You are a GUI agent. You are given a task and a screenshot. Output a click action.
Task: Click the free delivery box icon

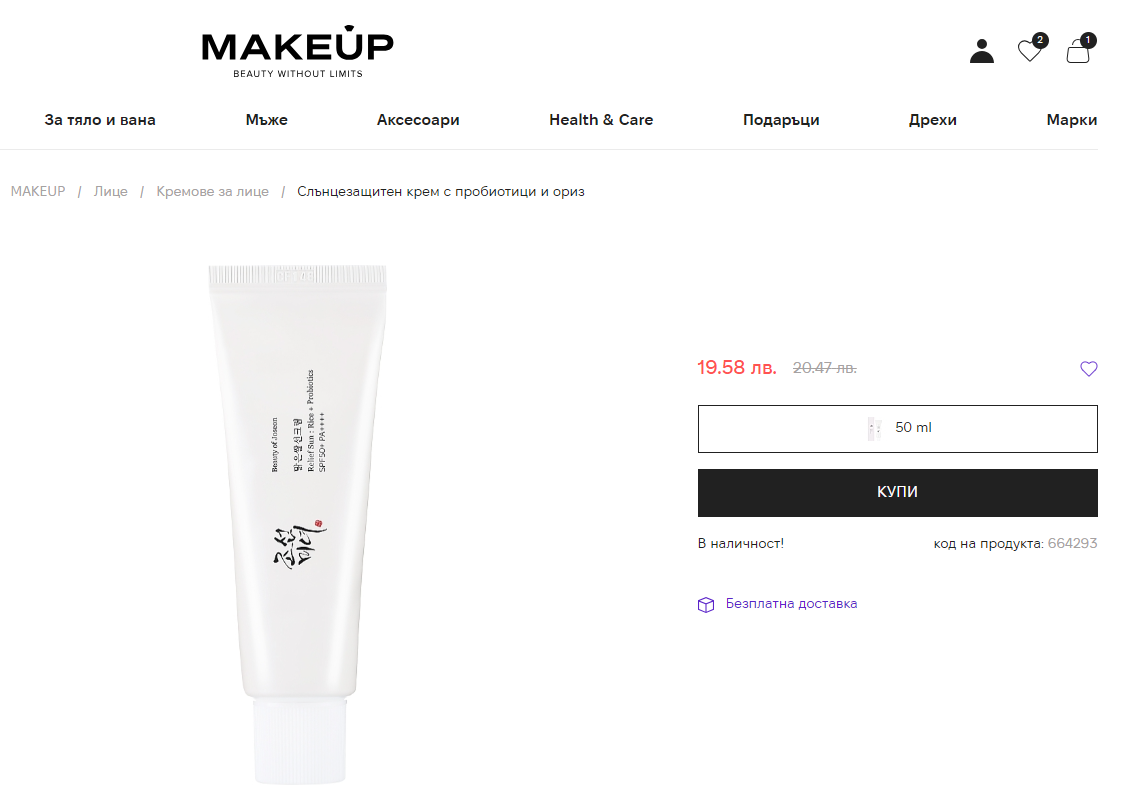tap(706, 605)
